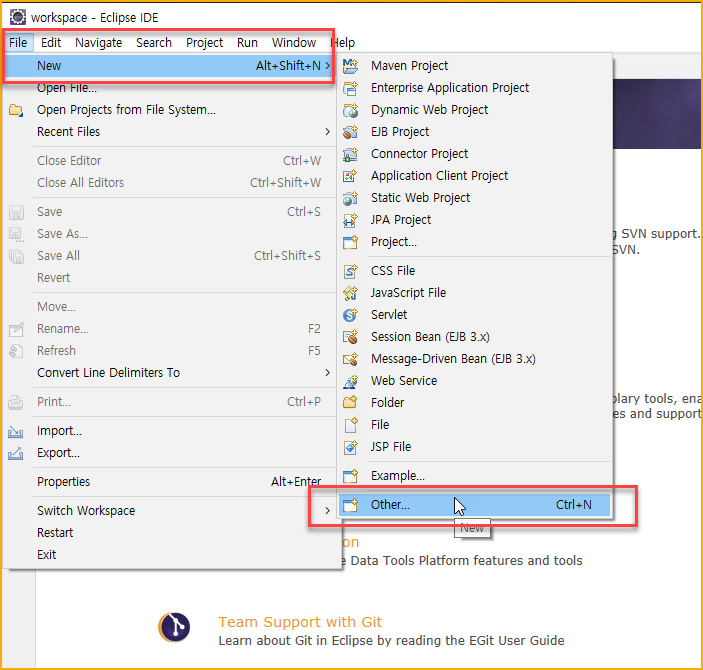Select JSP File entry label
The height and width of the screenshot is (670, 703).
[391, 447]
